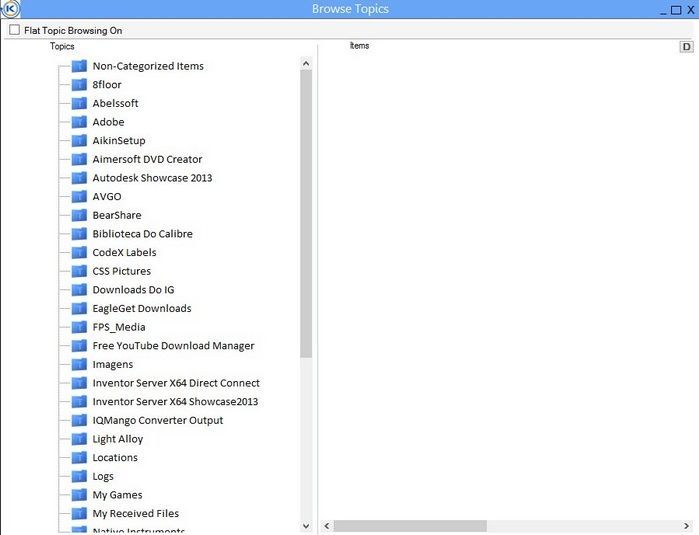Select Aimersoft DVD Creator topic
The height and width of the screenshot is (535, 699).
pos(148,159)
